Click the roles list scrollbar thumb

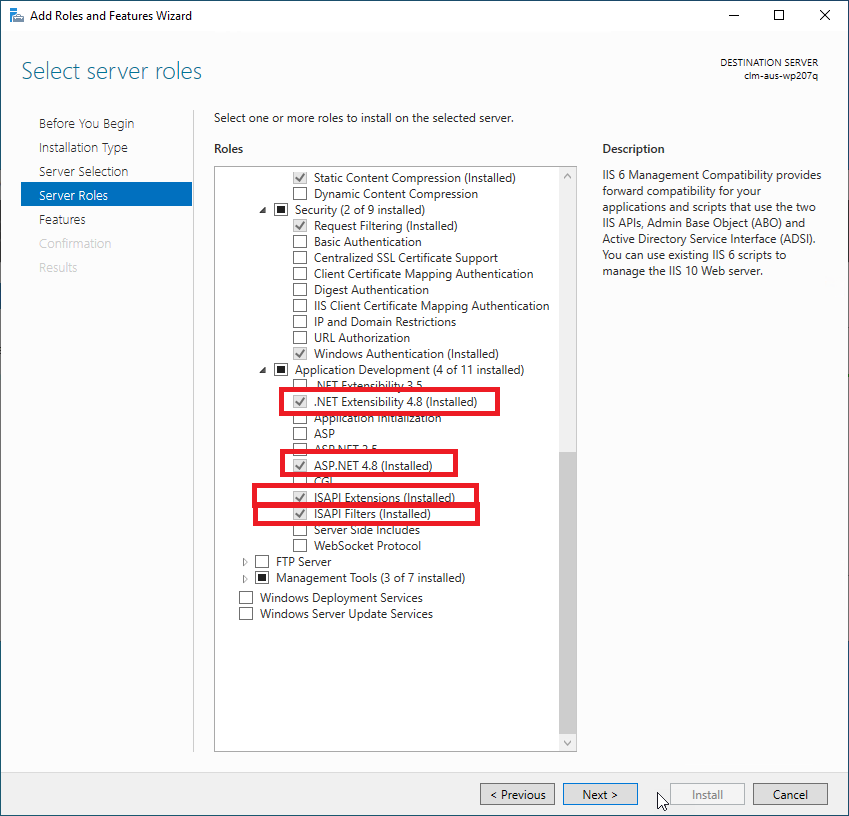(567, 593)
